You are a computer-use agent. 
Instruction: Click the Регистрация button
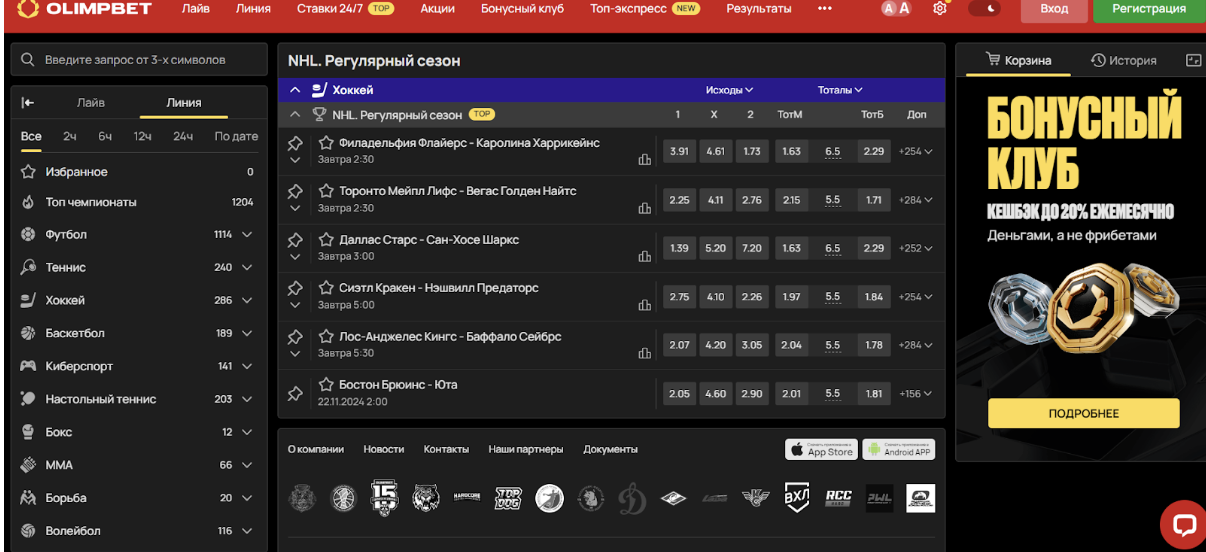click(1148, 9)
